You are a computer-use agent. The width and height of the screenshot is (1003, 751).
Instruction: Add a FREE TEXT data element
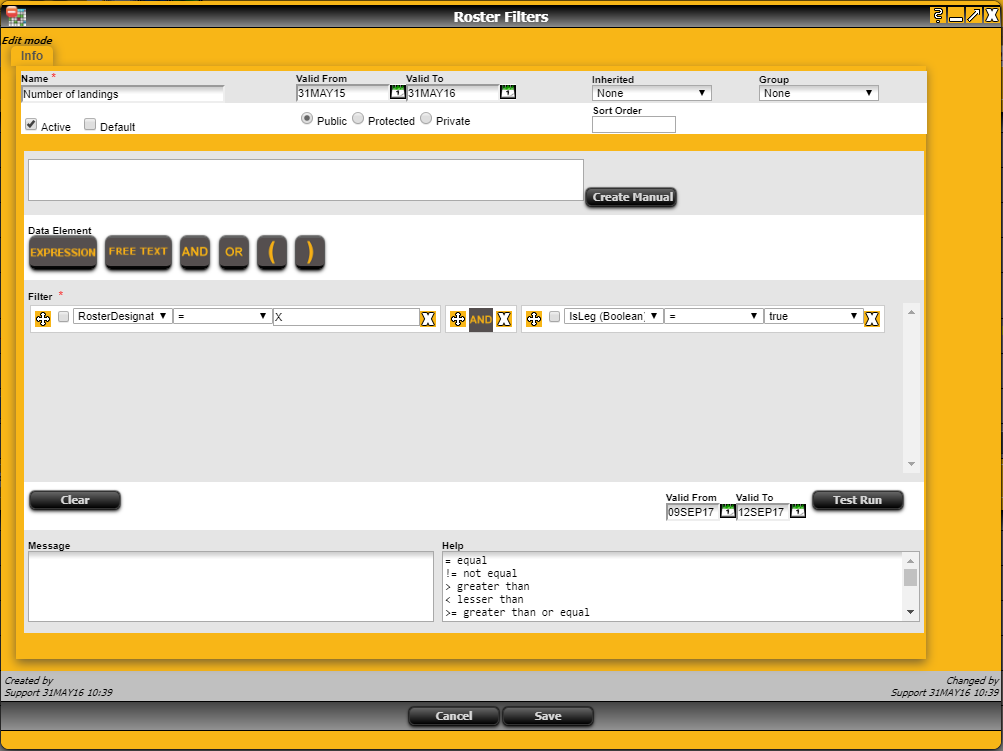coord(138,252)
